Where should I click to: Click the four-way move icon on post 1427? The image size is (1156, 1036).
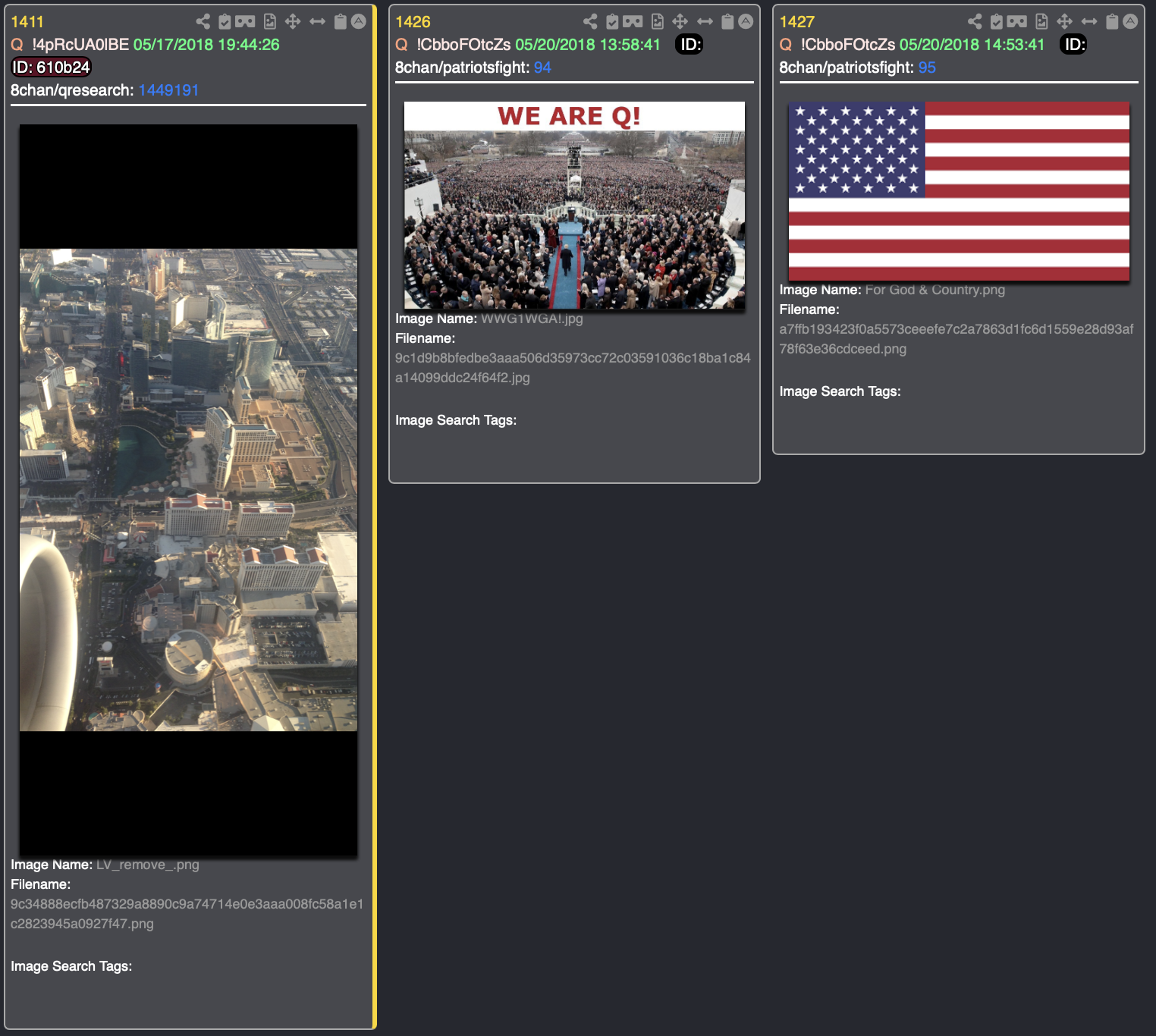click(x=1065, y=22)
